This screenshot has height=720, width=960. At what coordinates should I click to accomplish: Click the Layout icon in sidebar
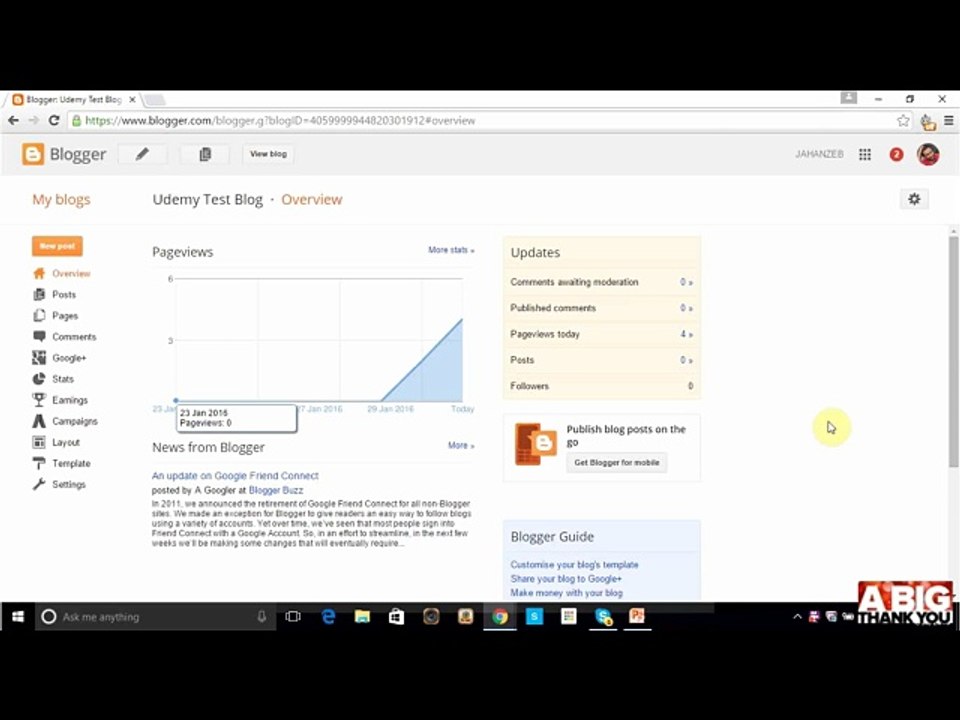[x=39, y=442]
